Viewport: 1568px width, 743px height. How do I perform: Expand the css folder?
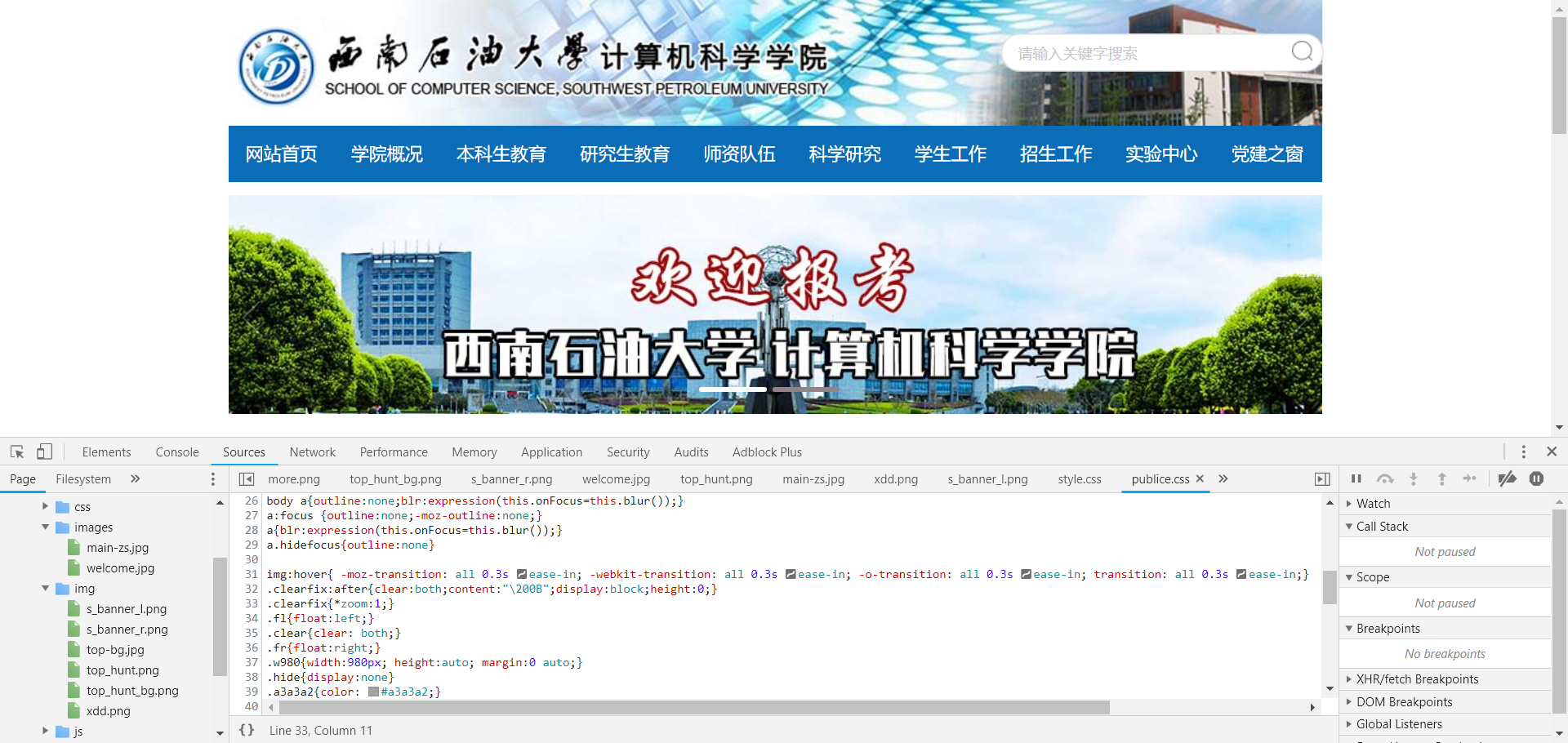(46, 506)
